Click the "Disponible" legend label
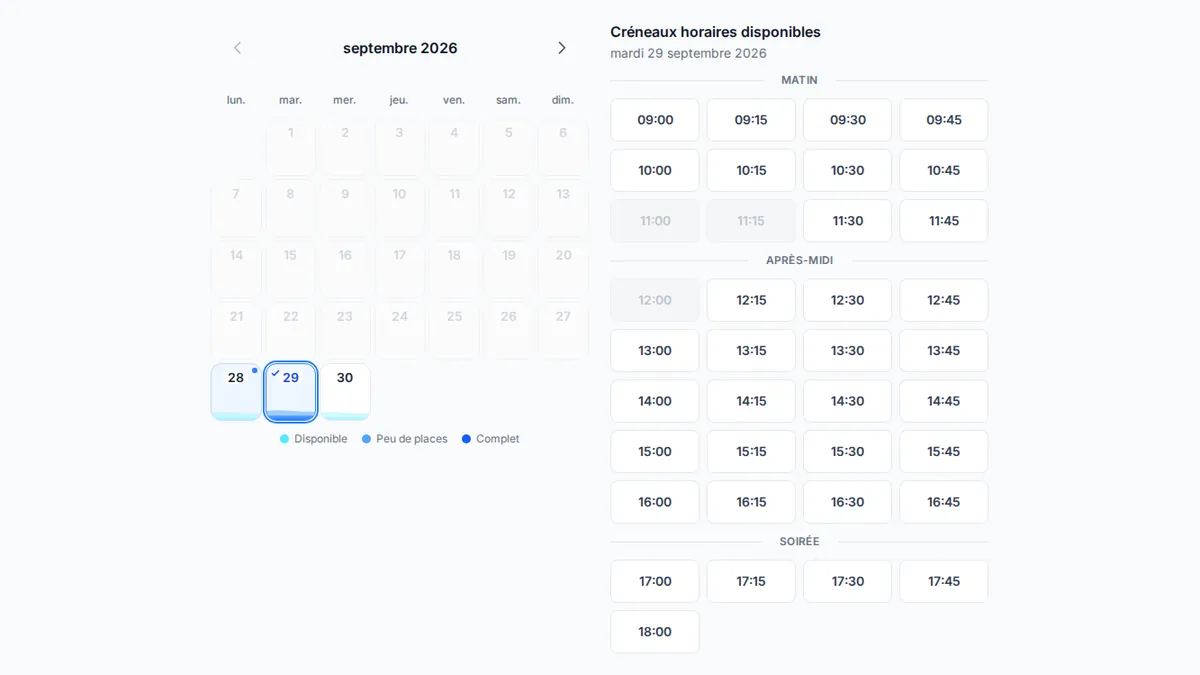Image resolution: width=1200 pixels, height=675 pixels. 321,439
